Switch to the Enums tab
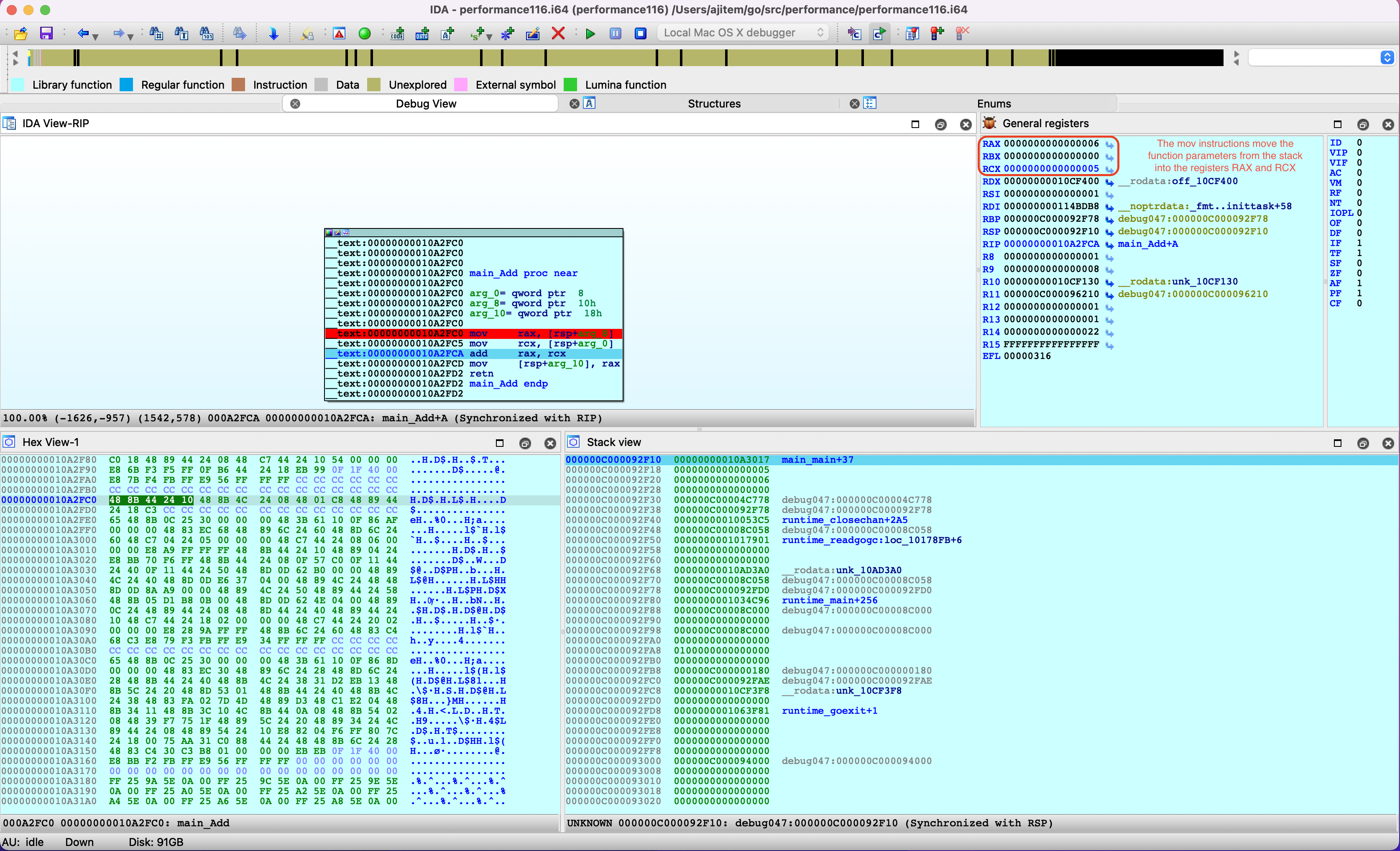The image size is (1400, 851). click(x=994, y=103)
